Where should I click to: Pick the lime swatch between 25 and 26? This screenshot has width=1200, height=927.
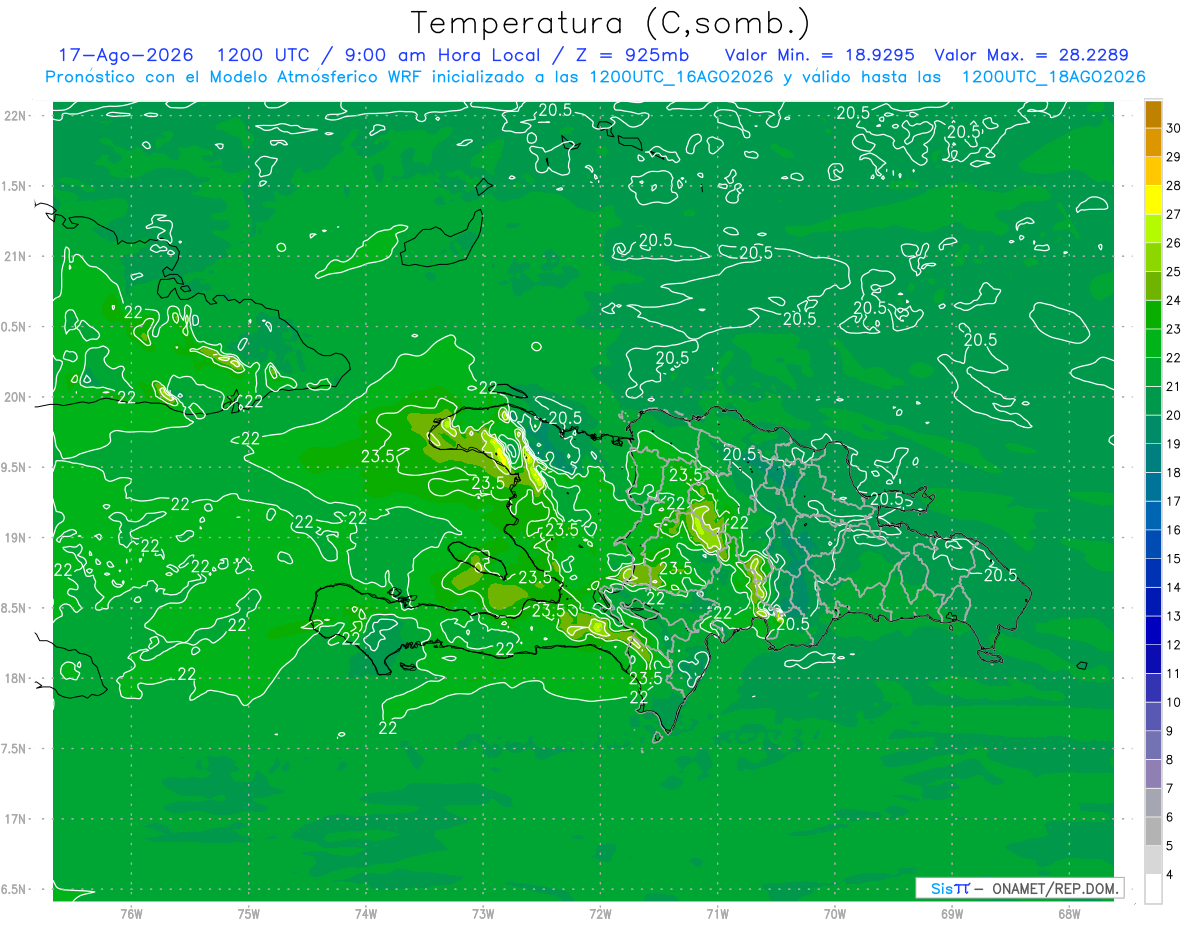pos(1153,257)
